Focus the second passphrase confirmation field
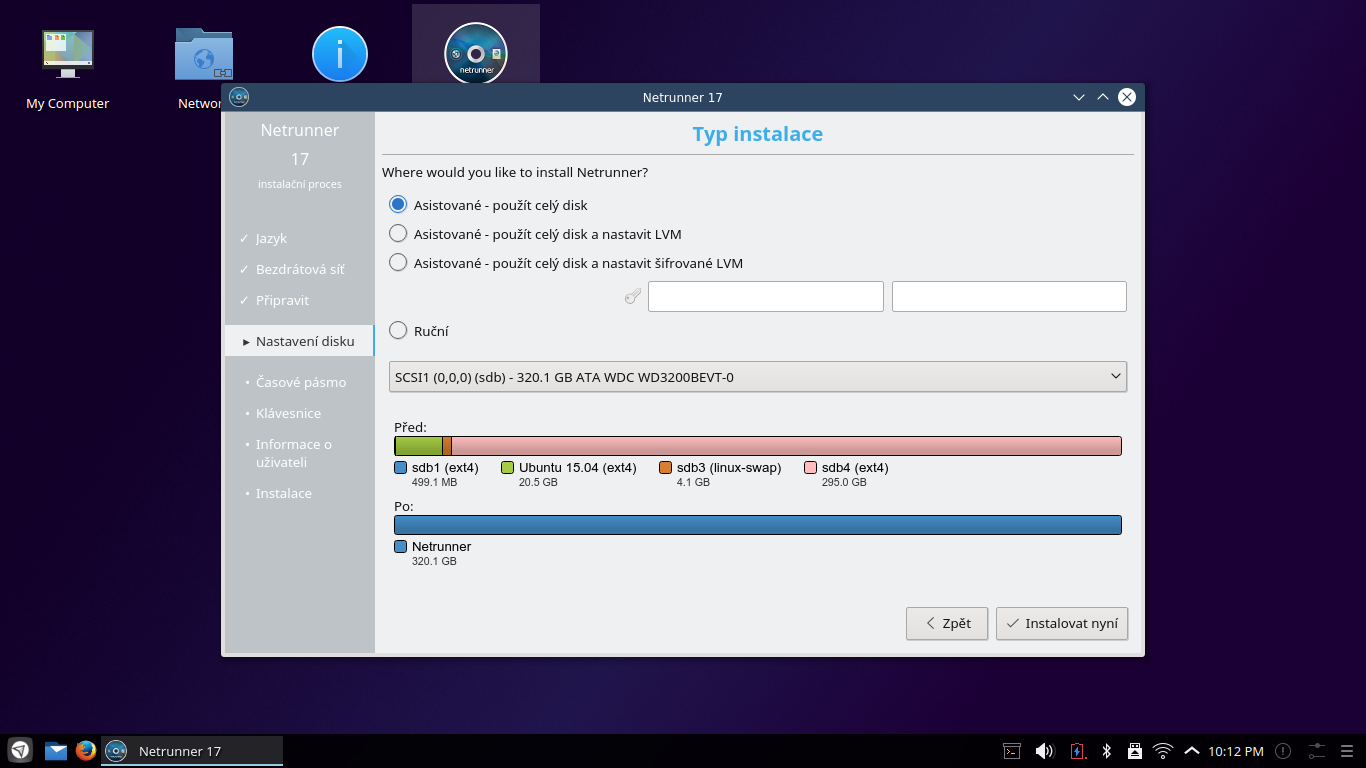Image resolution: width=1366 pixels, height=768 pixels. pos(1009,296)
